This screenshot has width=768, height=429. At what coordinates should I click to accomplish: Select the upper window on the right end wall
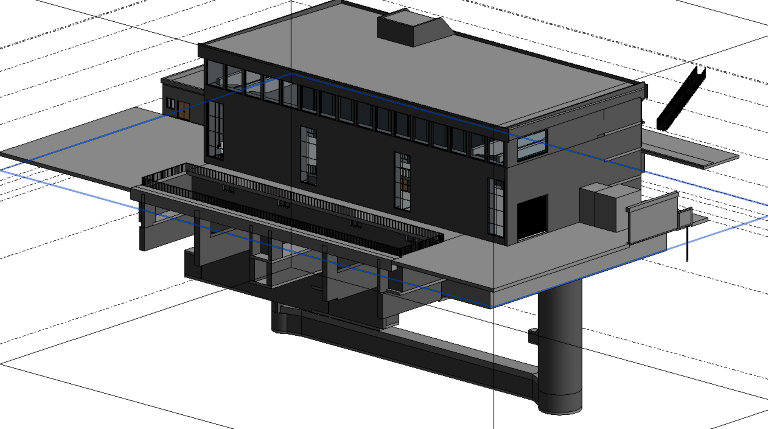coord(531,147)
